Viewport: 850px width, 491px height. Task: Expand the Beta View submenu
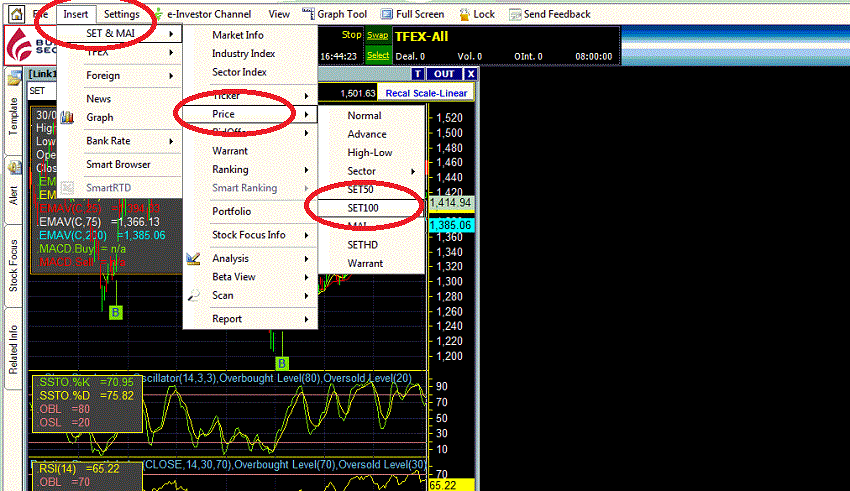pos(250,276)
